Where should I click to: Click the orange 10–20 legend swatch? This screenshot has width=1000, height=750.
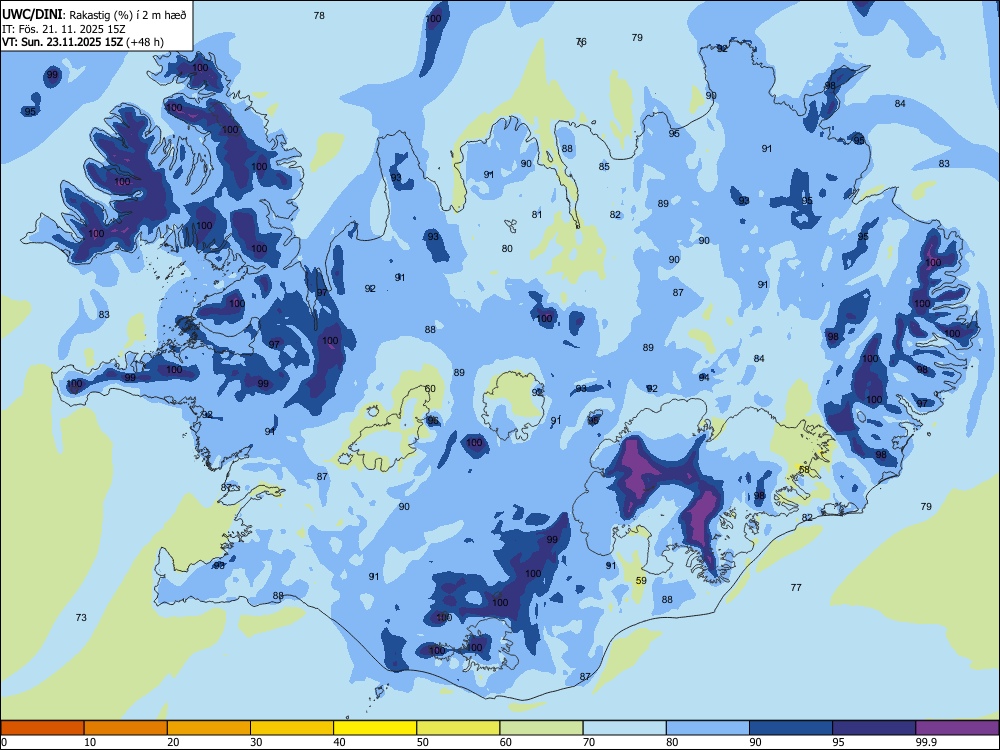(x=126, y=728)
